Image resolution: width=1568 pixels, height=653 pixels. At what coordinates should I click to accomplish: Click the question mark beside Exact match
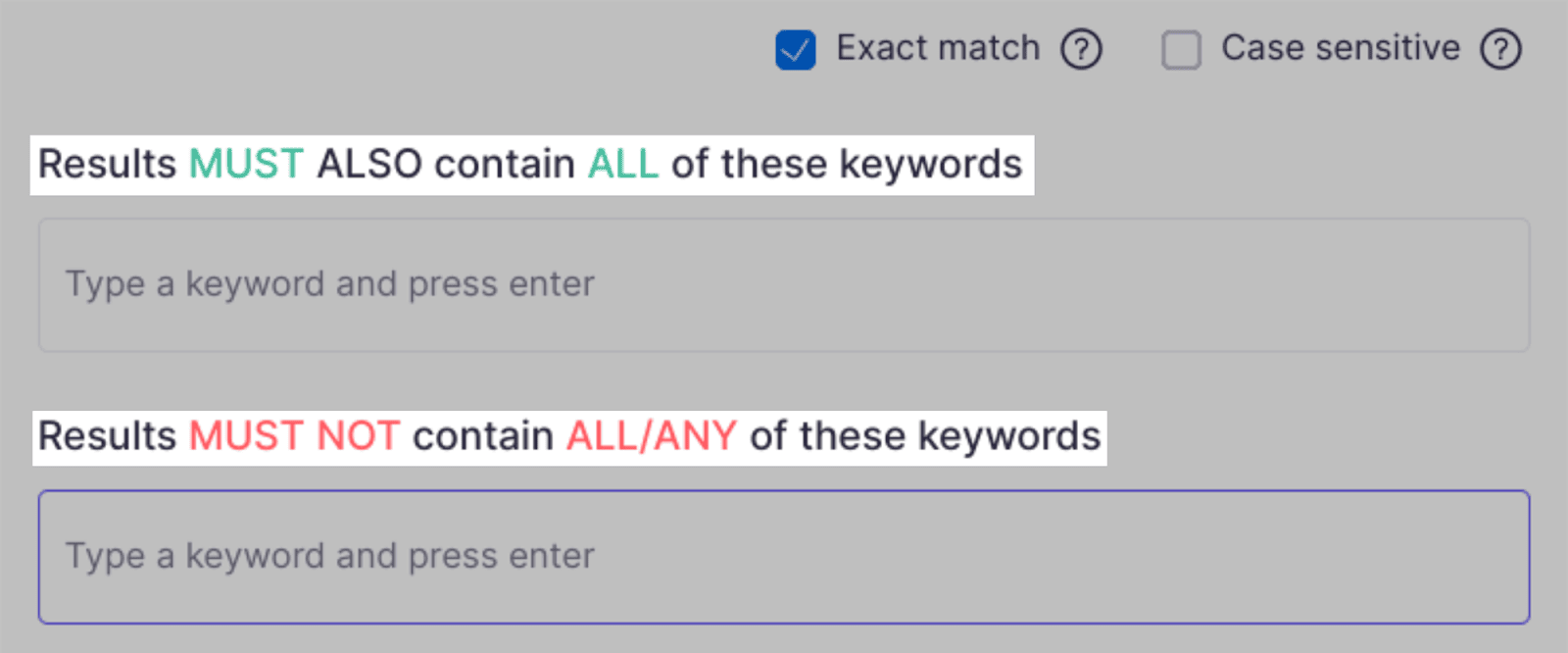tap(1082, 48)
